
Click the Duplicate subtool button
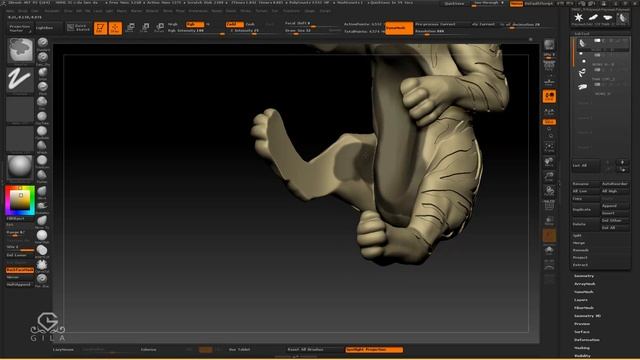585,209
